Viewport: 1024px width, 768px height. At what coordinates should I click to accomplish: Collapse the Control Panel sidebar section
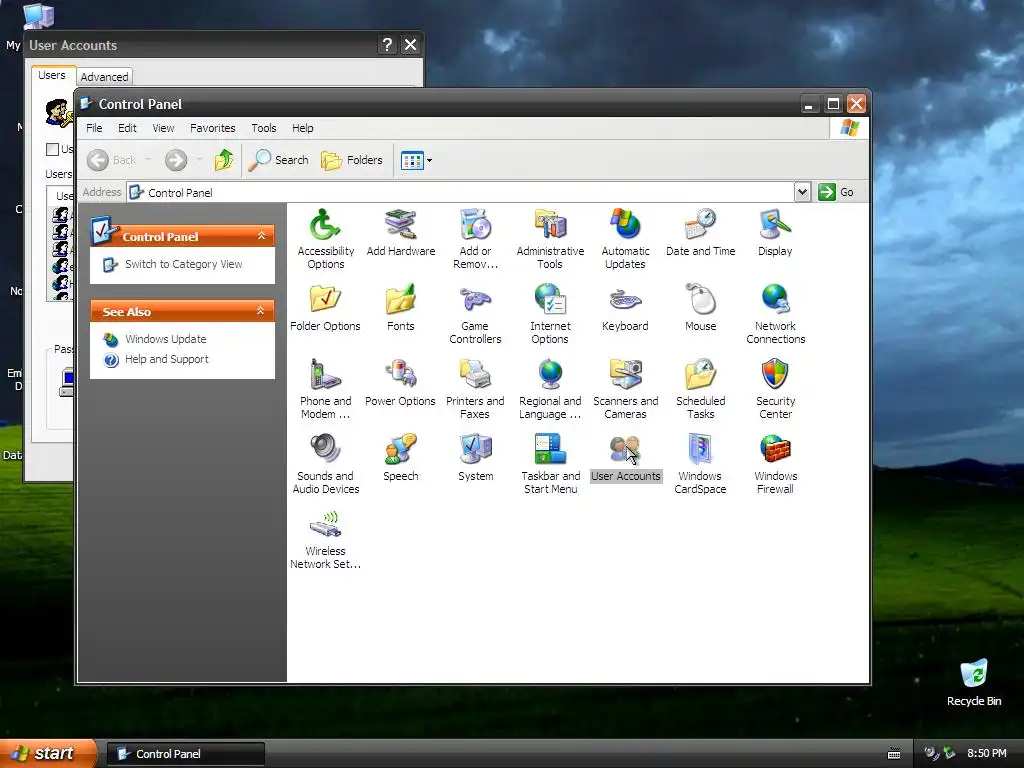261,236
